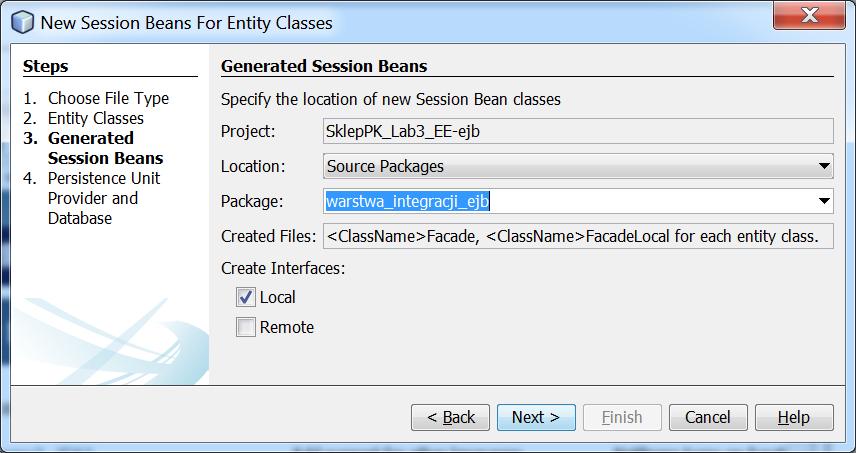Close the New Session Beans dialog

click(809, 16)
